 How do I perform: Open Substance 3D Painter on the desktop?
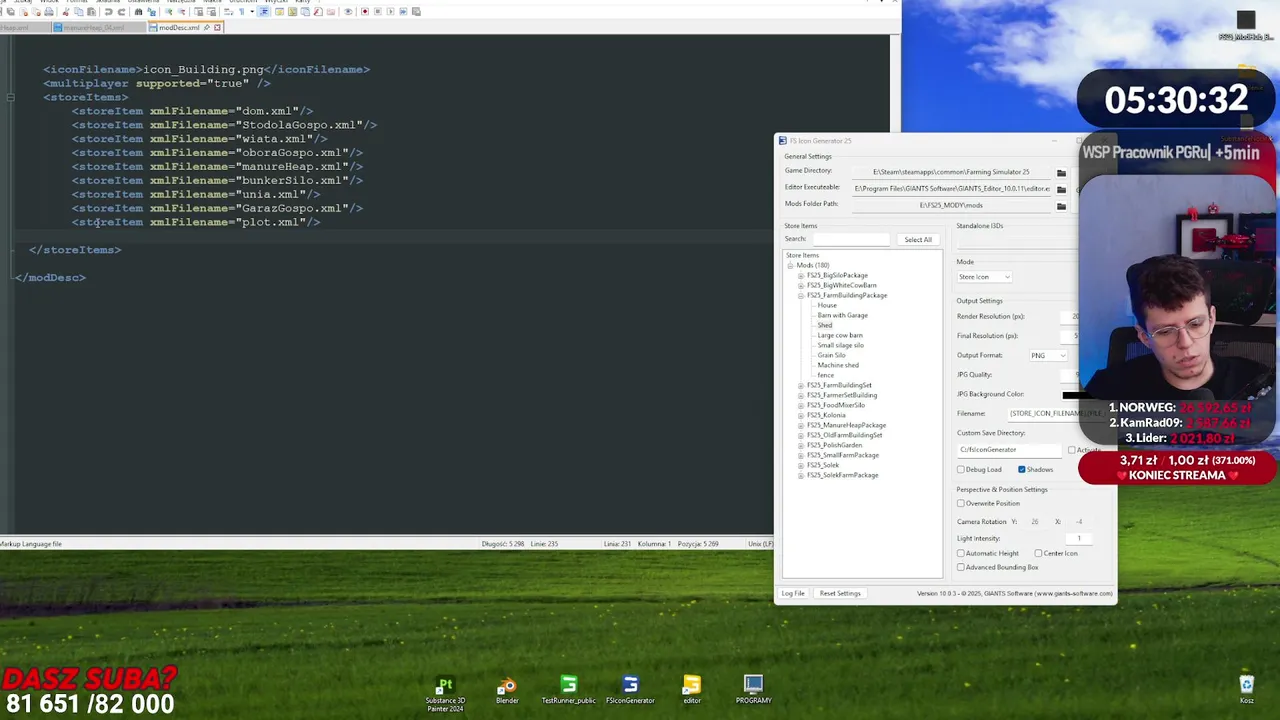point(445,692)
